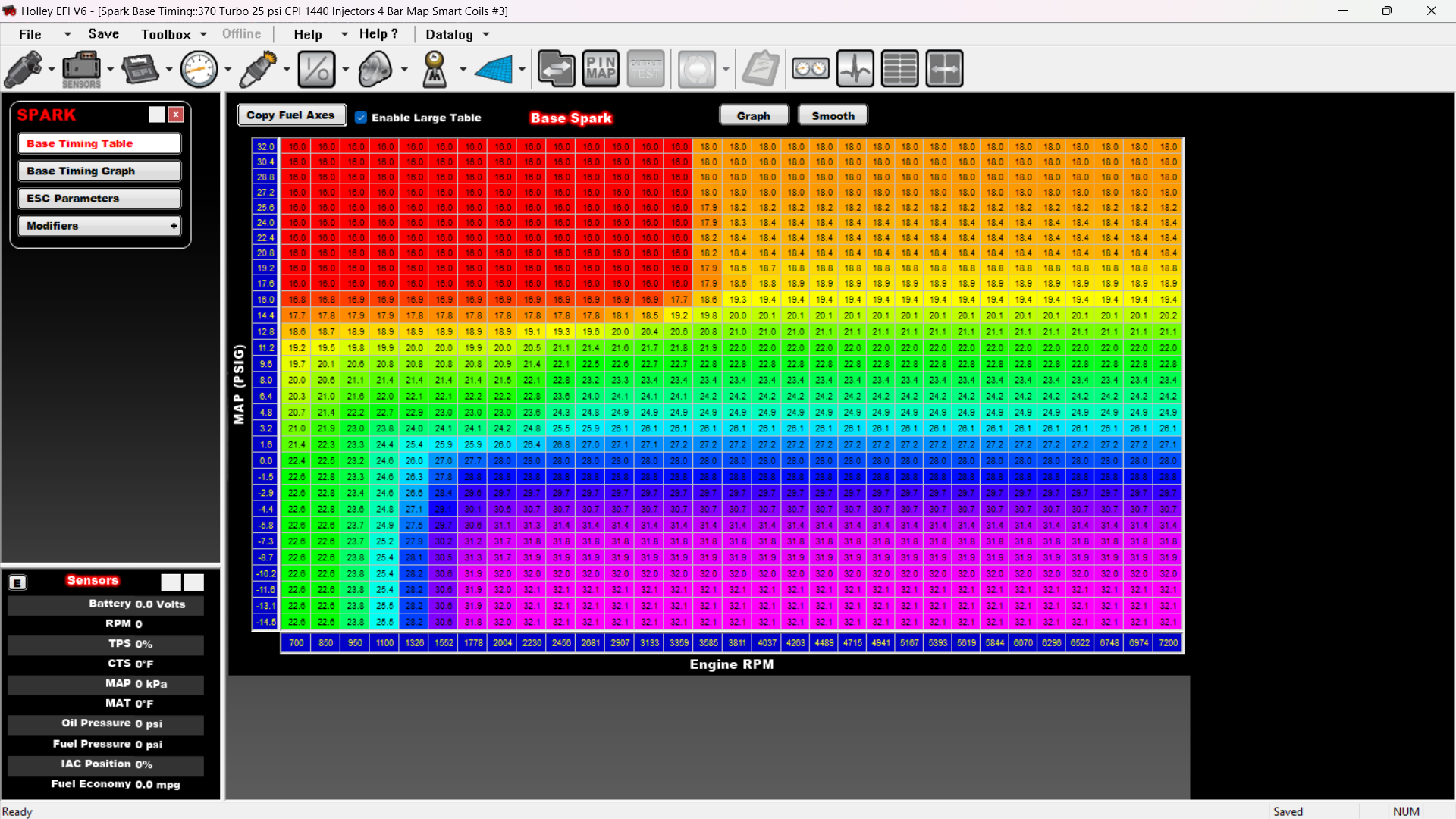Click the Save menu item
1456x819 pixels.
tap(103, 34)
